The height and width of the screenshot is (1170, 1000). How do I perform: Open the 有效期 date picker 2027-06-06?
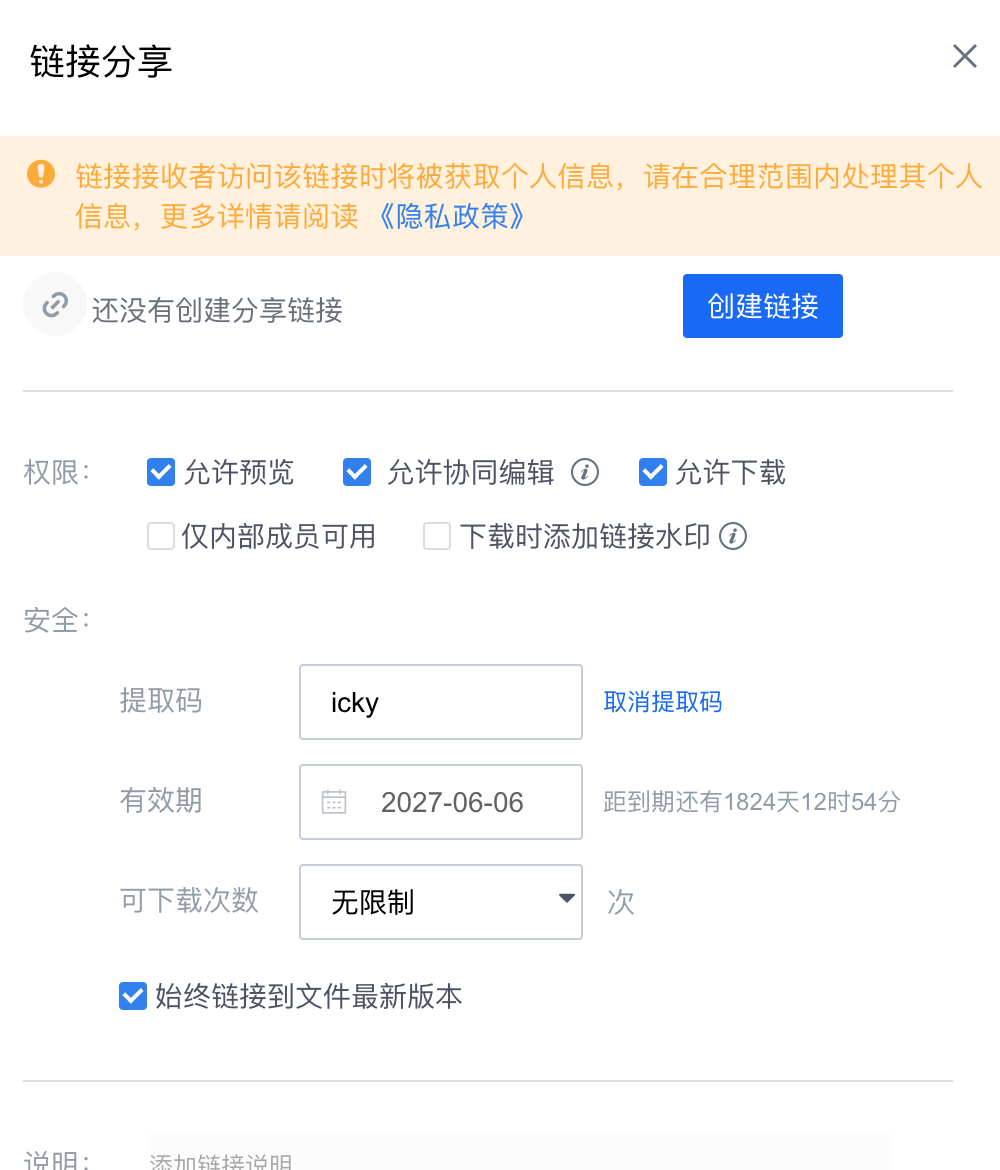441,802
